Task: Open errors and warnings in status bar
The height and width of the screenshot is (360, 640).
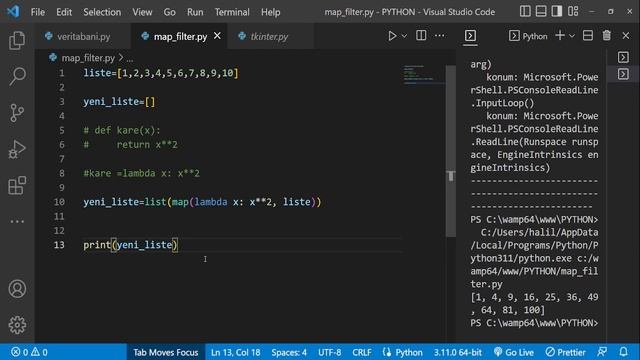Action: 29,352
